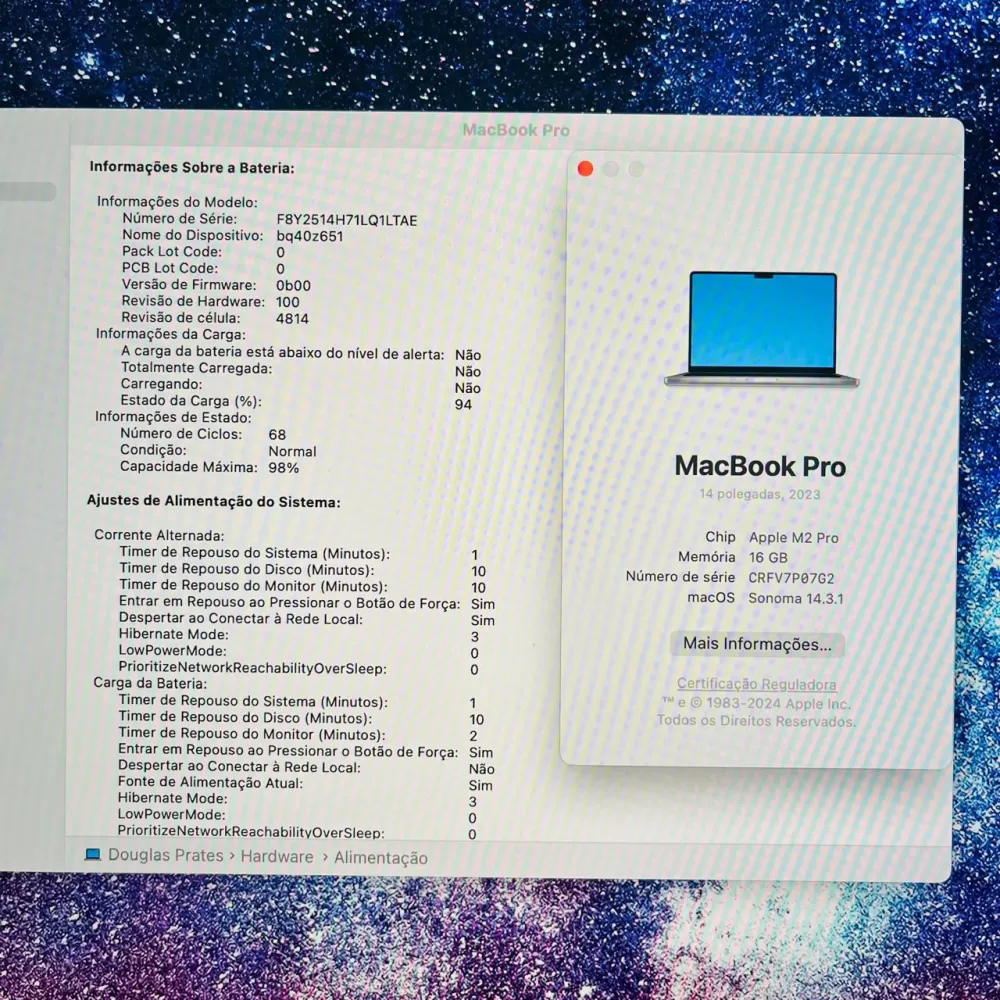Click the Carregando: label

[161, 385]
